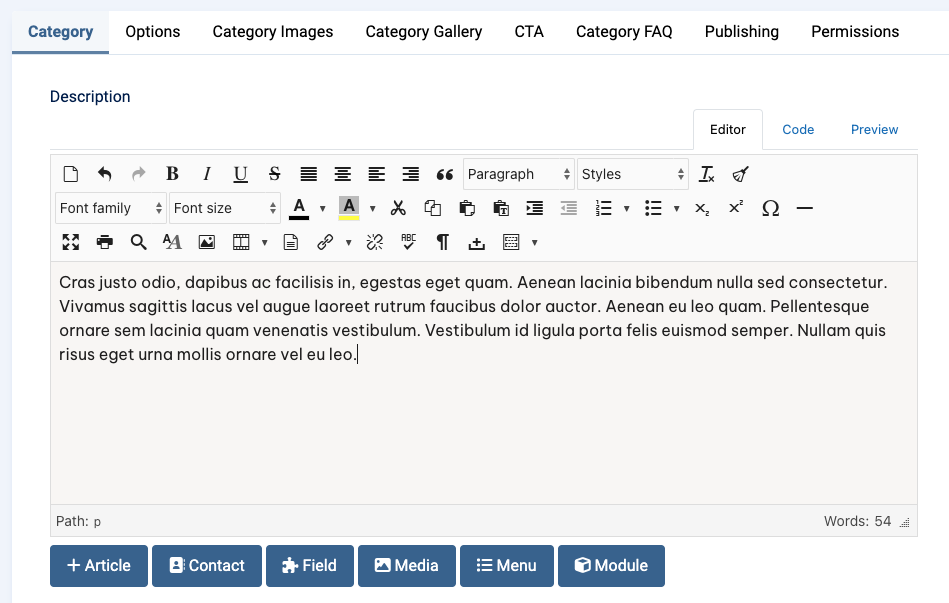Viewport: 949px width, 603px height.
Task: Click the remove link icon
Action: tap(375, 242)
